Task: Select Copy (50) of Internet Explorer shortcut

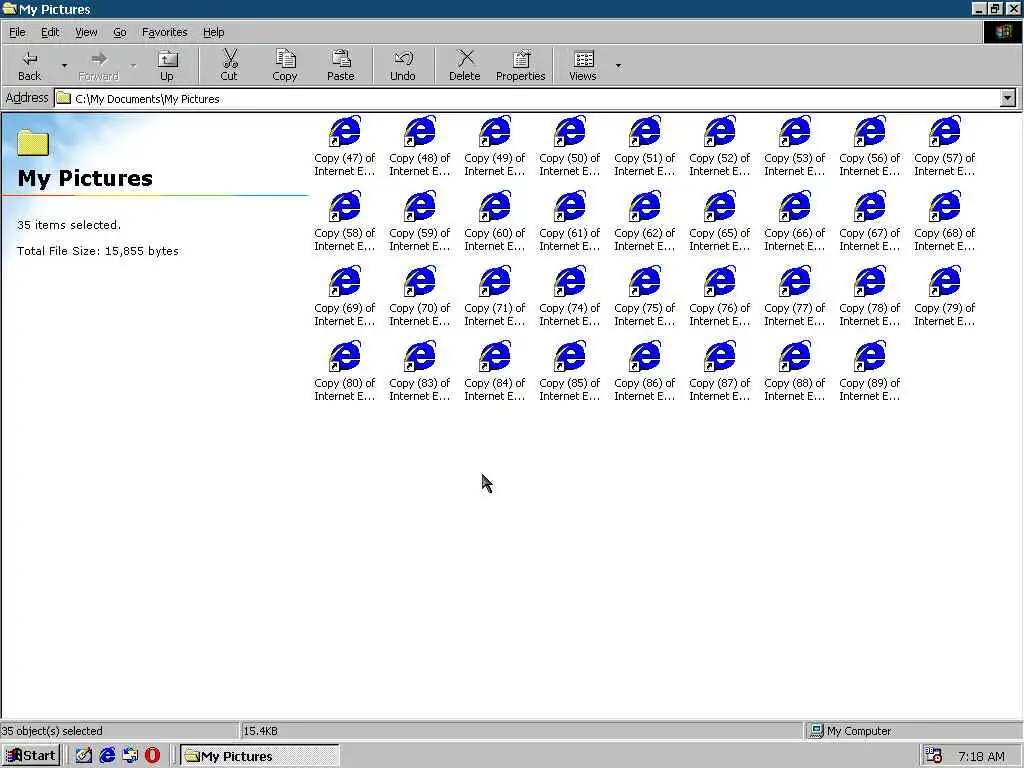Action: [570, 146]
